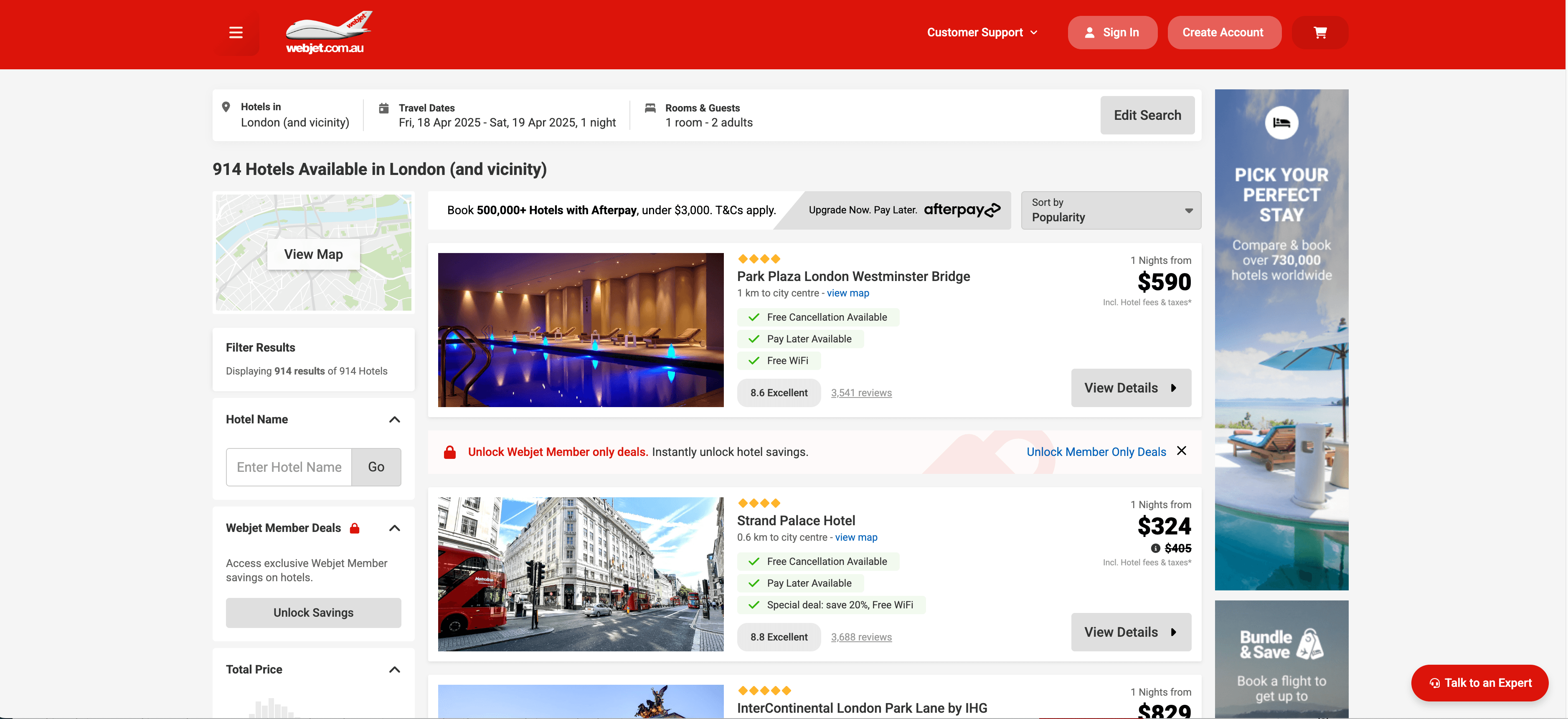The width and height of the screenshot is (1568, 719).
Task: Click the bed icon in advertisement
Action: tap(1281, 123)
